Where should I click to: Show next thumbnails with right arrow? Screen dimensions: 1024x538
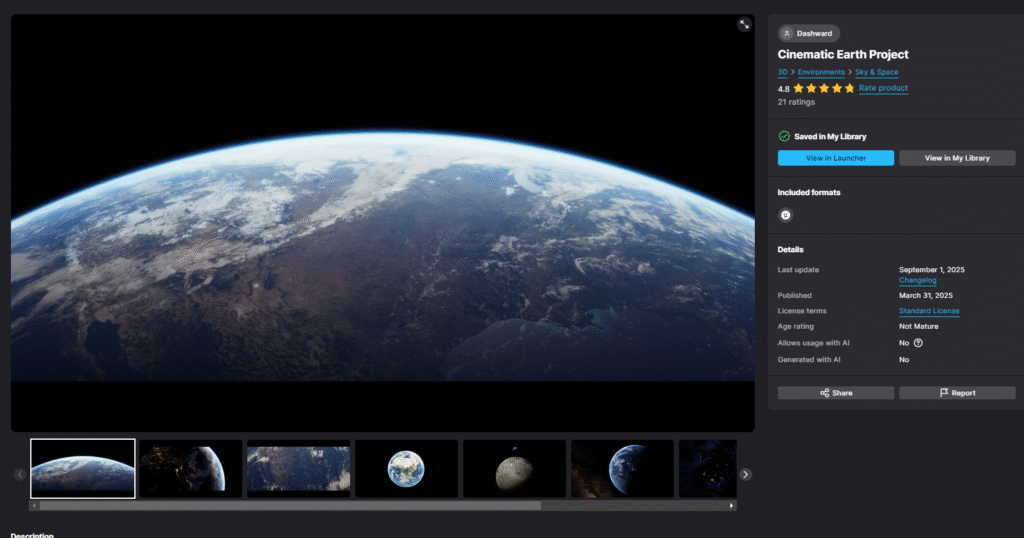tap(745, 475)
